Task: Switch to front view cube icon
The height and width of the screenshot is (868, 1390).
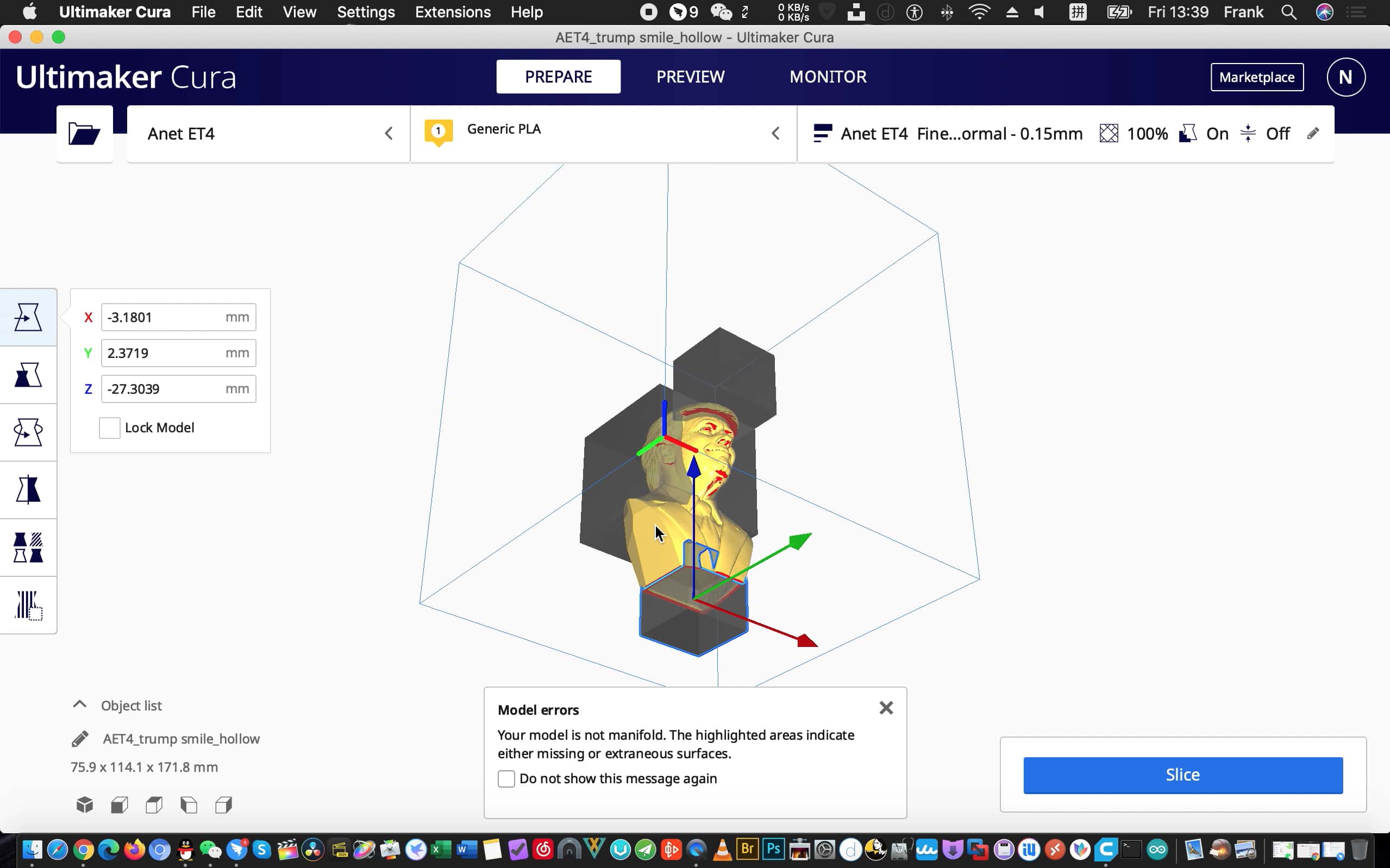Action: tap(120, 805)
